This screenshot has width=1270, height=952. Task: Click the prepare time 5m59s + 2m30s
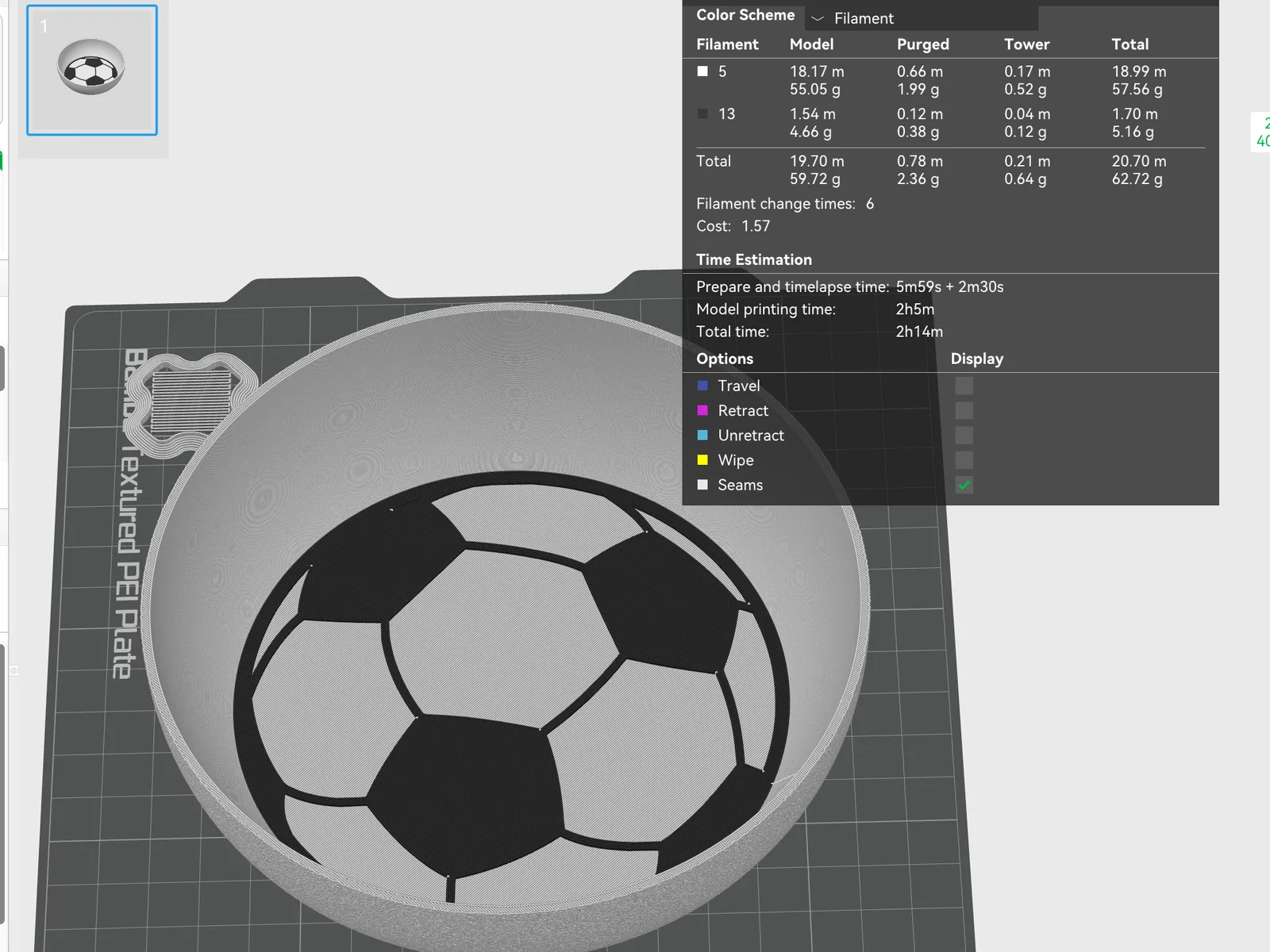(949, 287)
